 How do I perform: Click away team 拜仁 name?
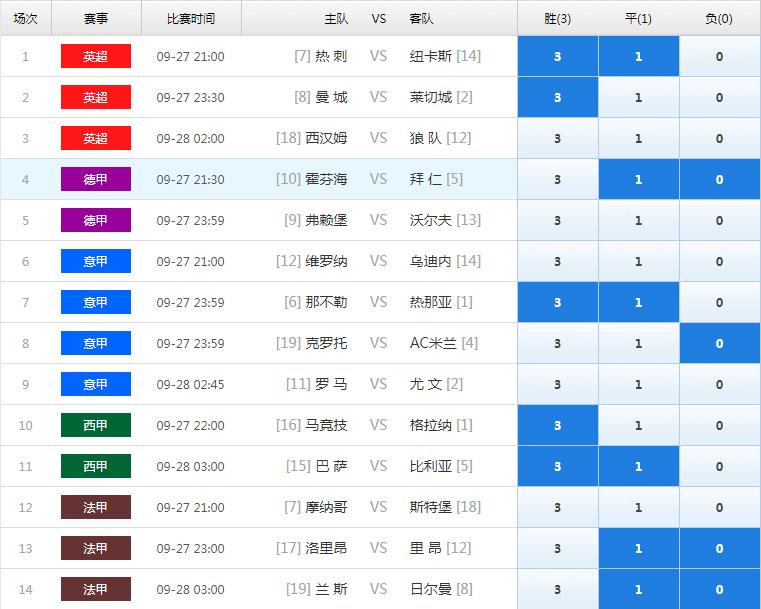[426, 180]
